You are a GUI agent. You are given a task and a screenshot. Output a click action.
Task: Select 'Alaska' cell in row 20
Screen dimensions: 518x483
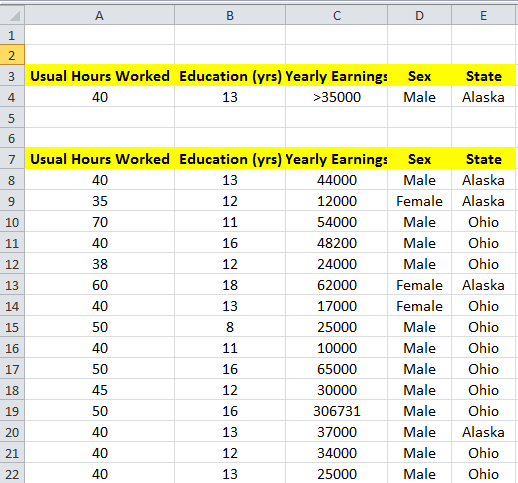[483, 432]
